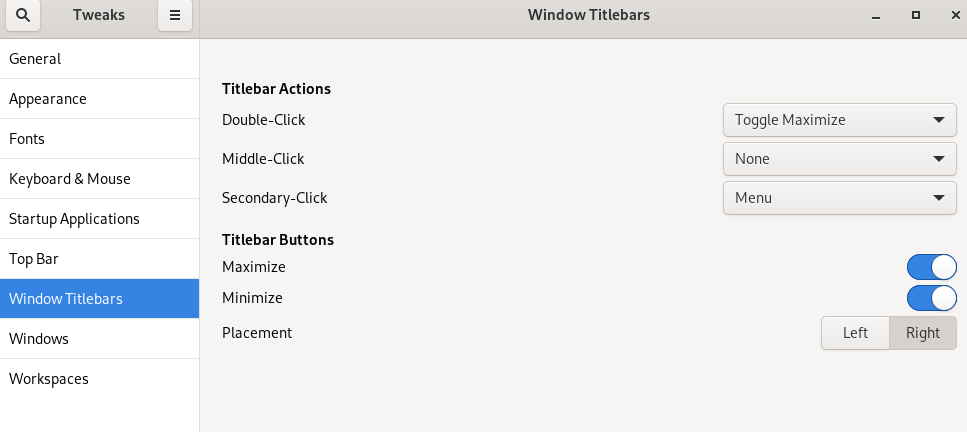Click the minimize window icon
This screenshot has width=967, height=432.
click(x=876, y=15)
